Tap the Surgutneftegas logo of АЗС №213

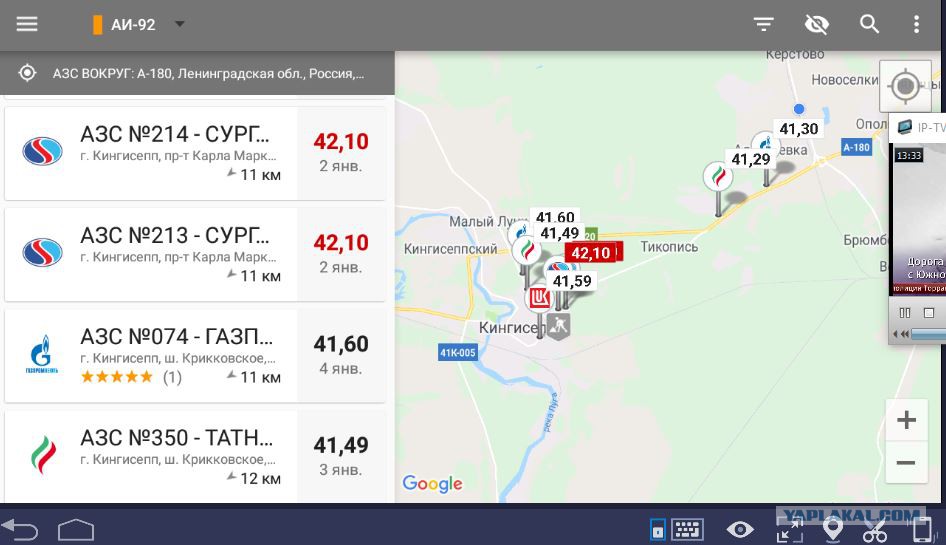(x=42, y=252)
